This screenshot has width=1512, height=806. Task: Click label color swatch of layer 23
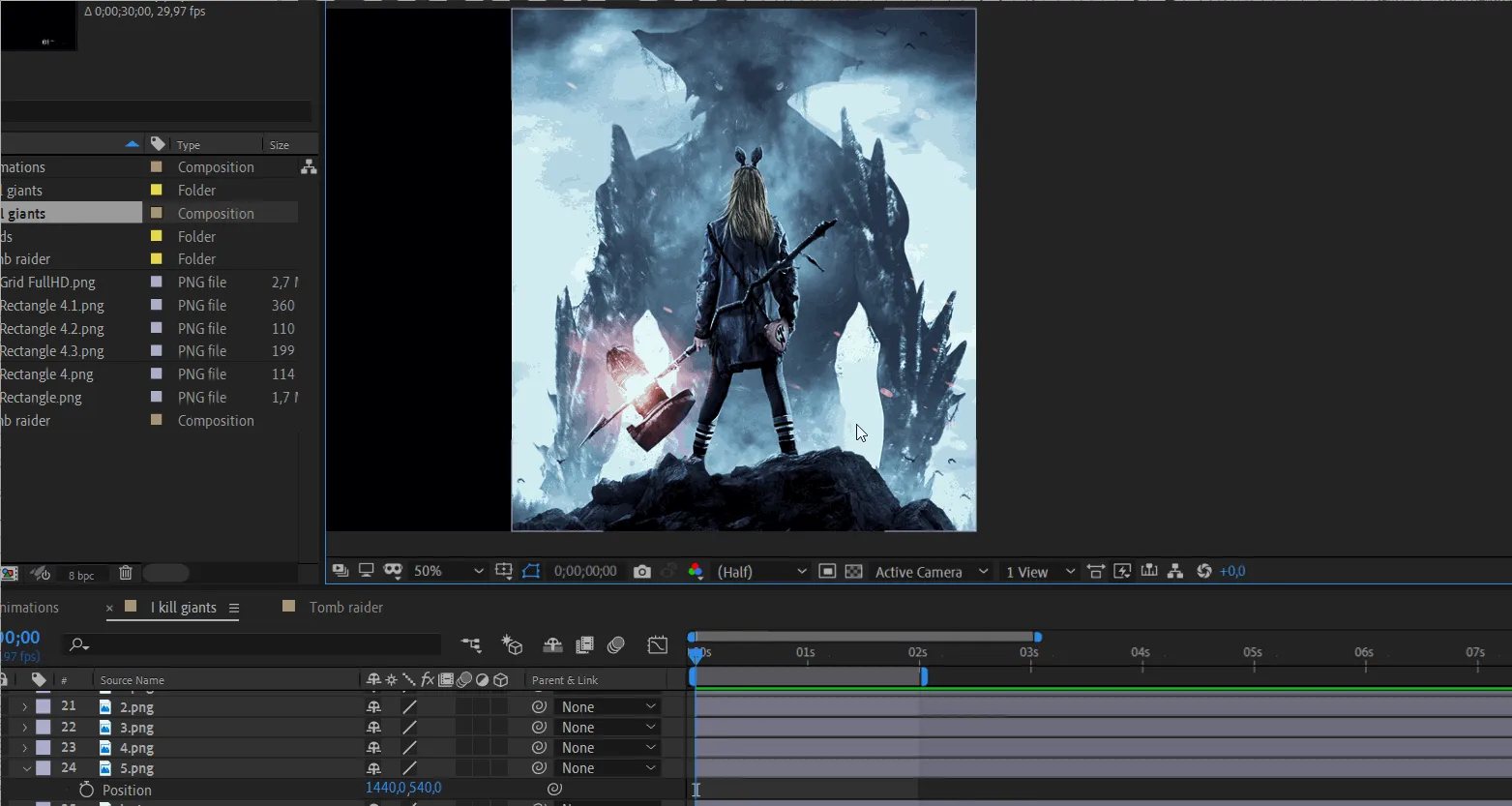tap(44, 747)
